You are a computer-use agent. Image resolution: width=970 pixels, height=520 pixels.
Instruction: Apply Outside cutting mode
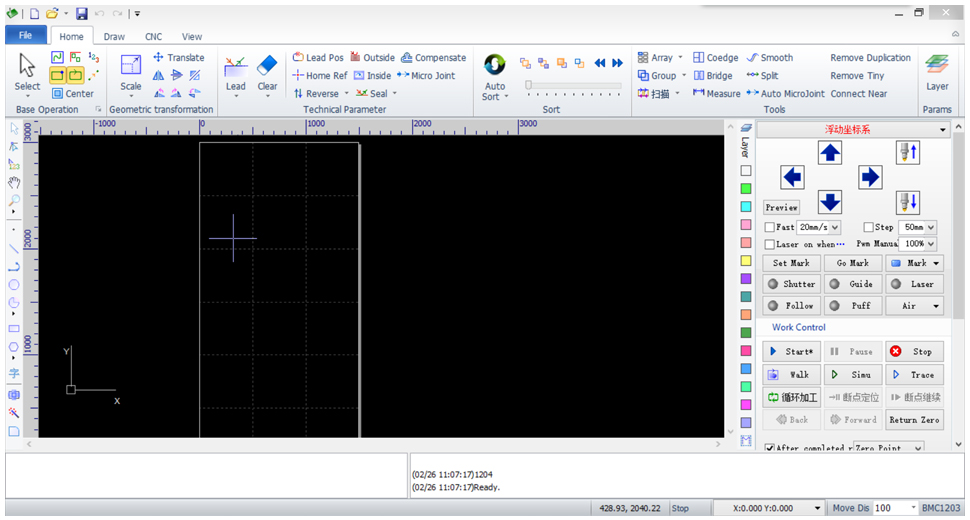[x=372, y=58]
